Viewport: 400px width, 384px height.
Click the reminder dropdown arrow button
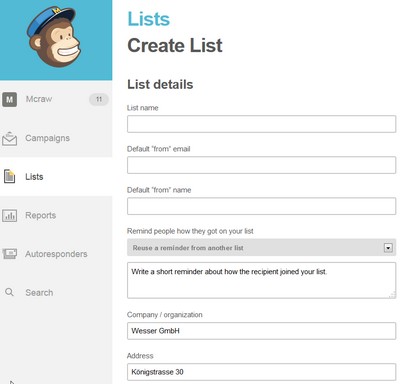coord(388,248)
